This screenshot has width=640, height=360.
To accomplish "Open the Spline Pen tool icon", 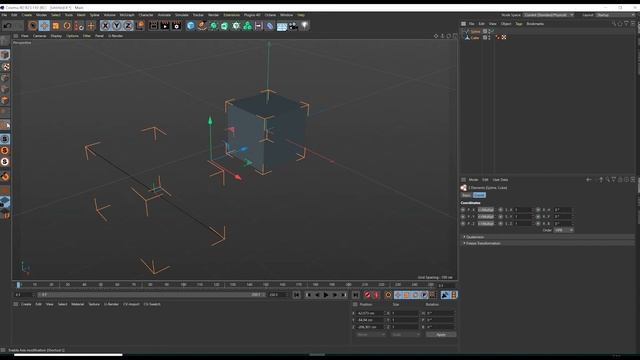I will pos(202,26).
